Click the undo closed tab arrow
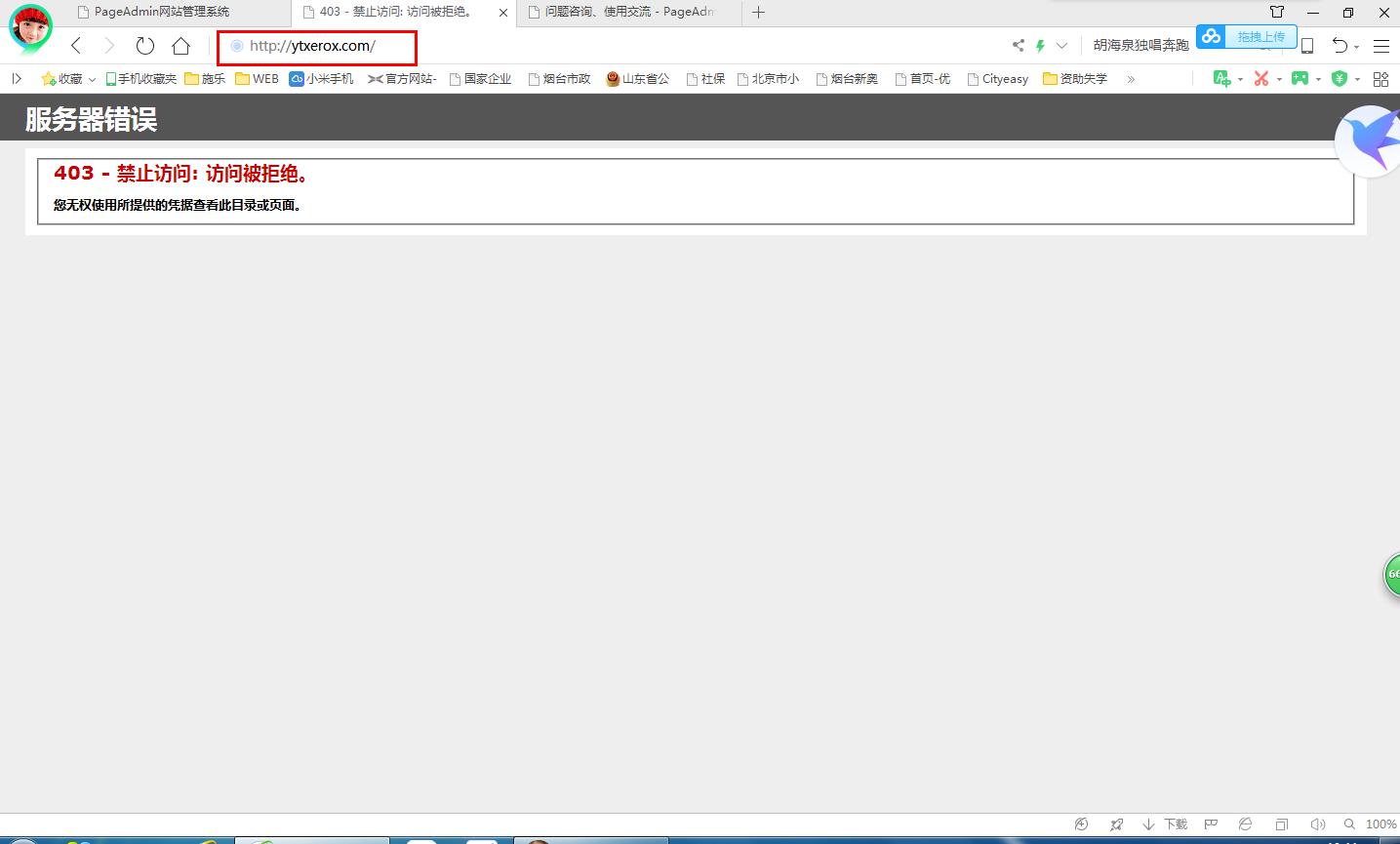This screenshot has height=844, width=1400. [1340, 46]
